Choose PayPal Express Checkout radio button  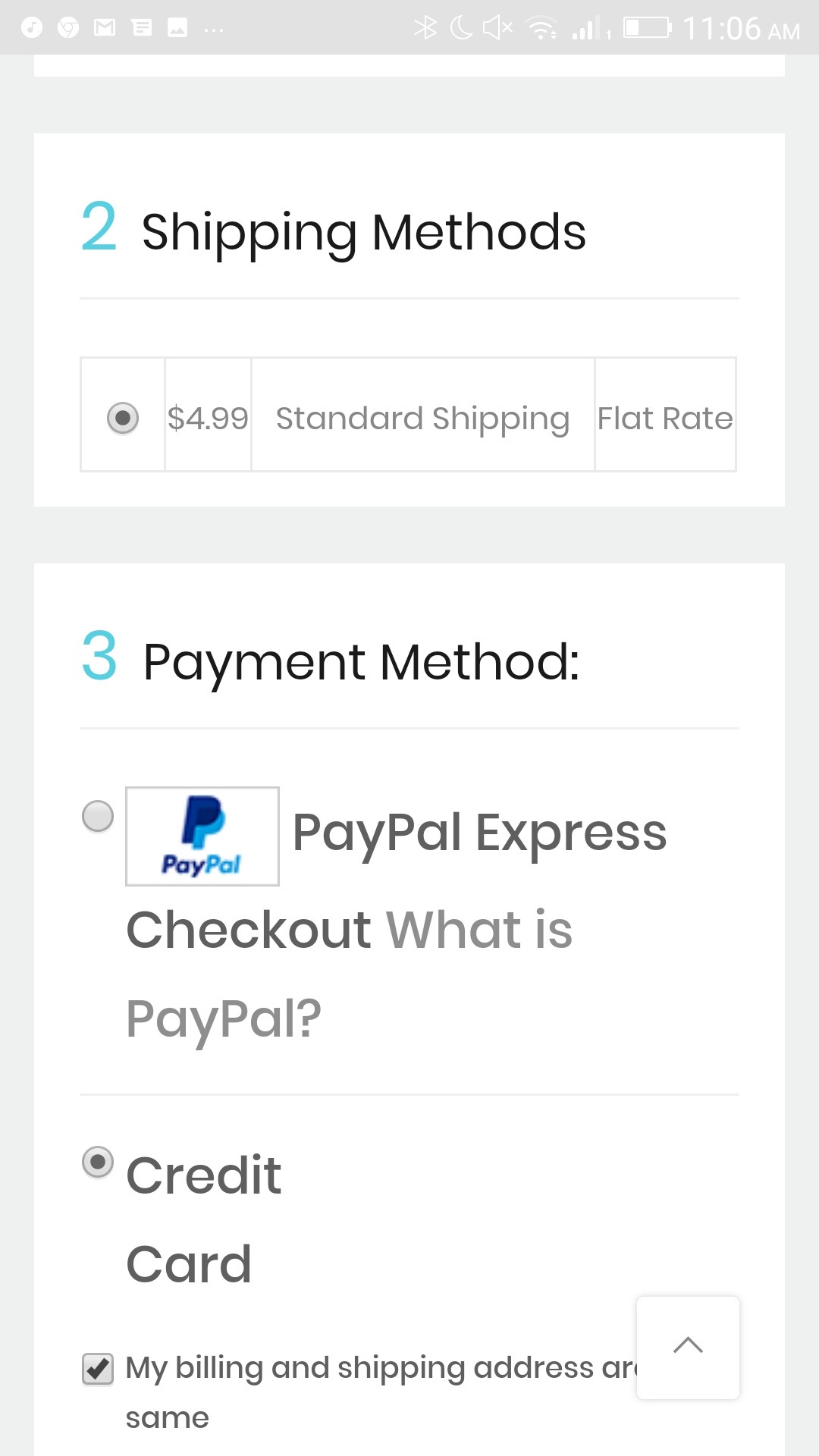[x=98, y=817]
